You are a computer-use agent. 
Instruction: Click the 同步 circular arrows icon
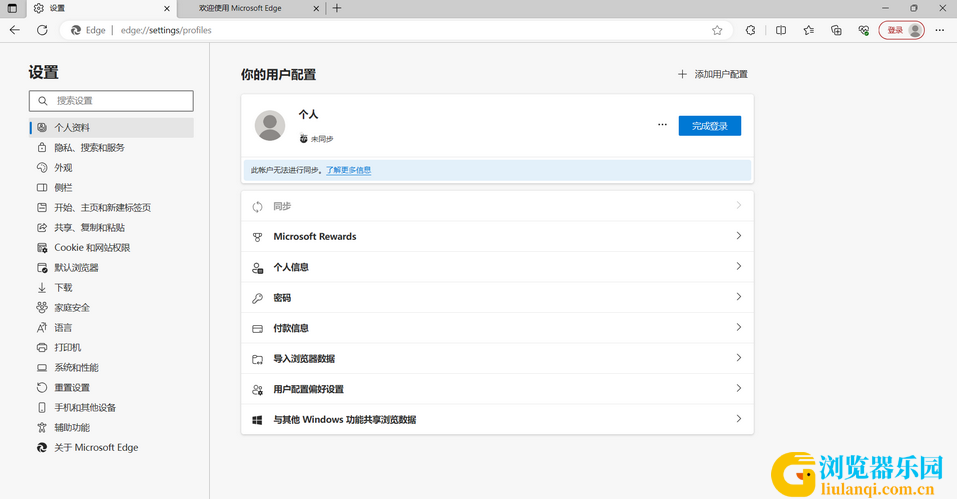pyautogui.click(x=258, y=207)
